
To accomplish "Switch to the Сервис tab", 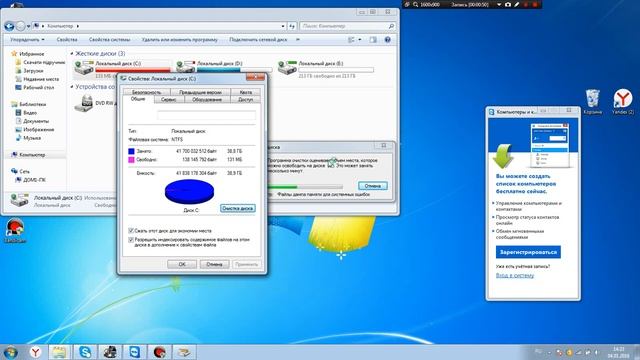I will [169, 99].
